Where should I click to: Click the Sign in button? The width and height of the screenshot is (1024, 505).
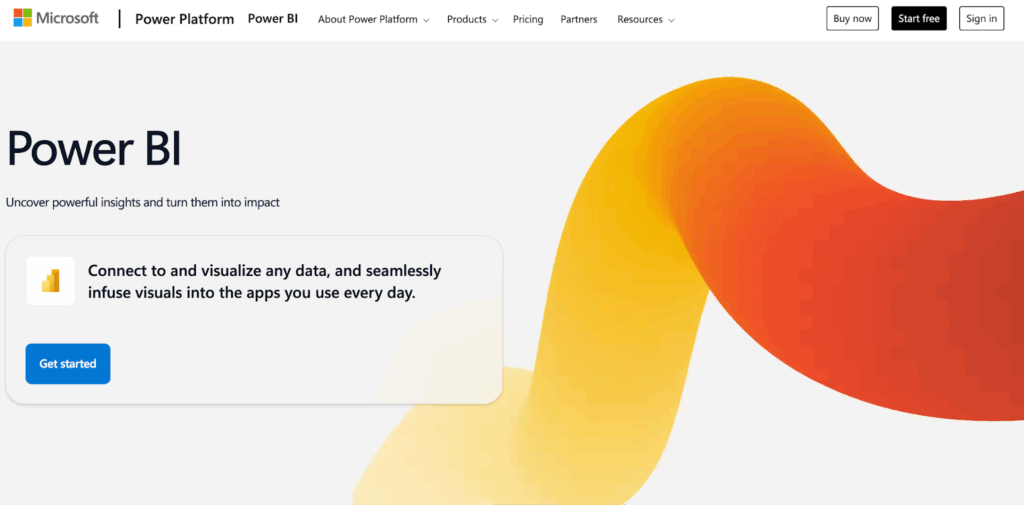(981, 19)
